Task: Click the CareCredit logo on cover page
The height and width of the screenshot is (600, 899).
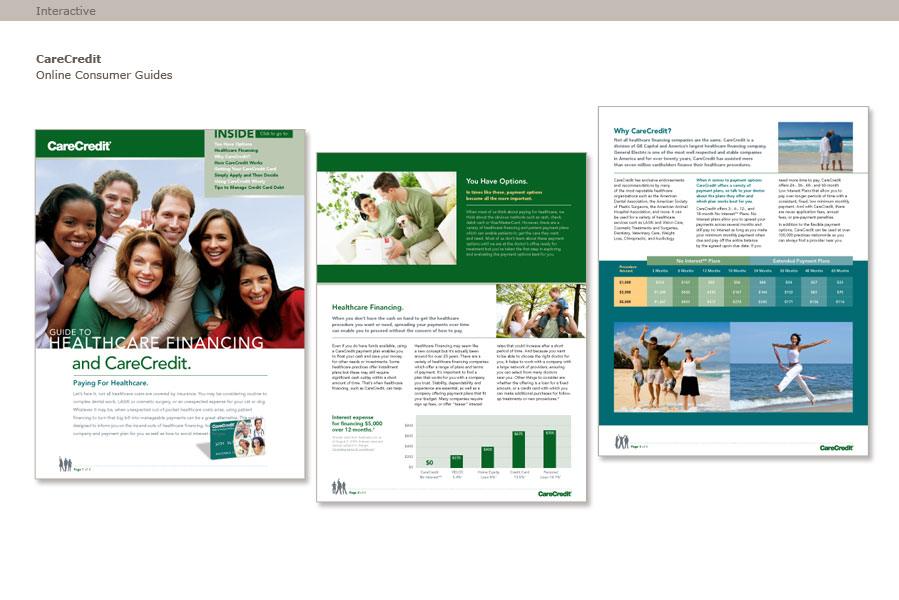Action: tap(79, 146)
